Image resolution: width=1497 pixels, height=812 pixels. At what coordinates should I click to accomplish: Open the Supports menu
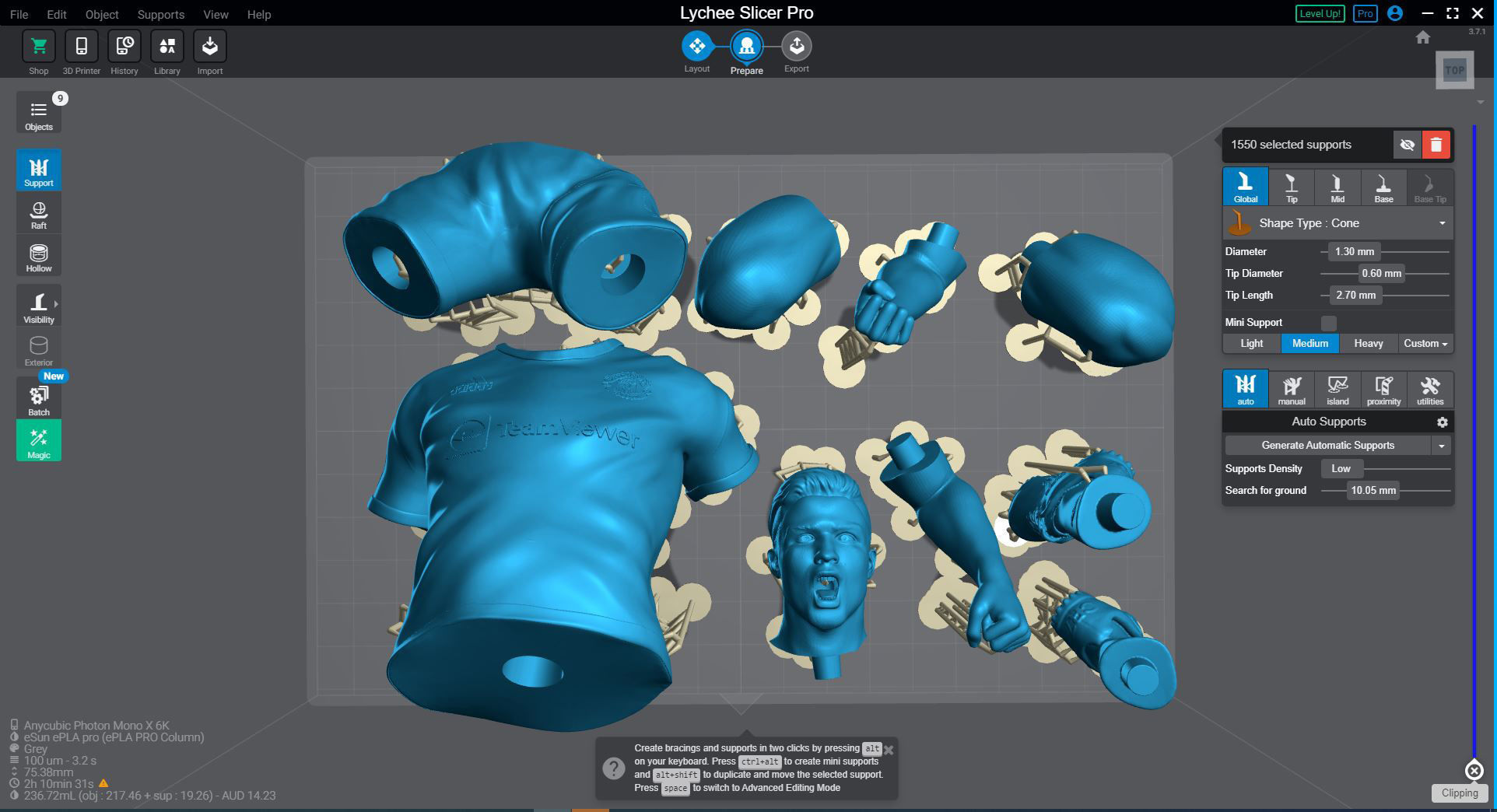pyautogui.click(x=161, y=14)
